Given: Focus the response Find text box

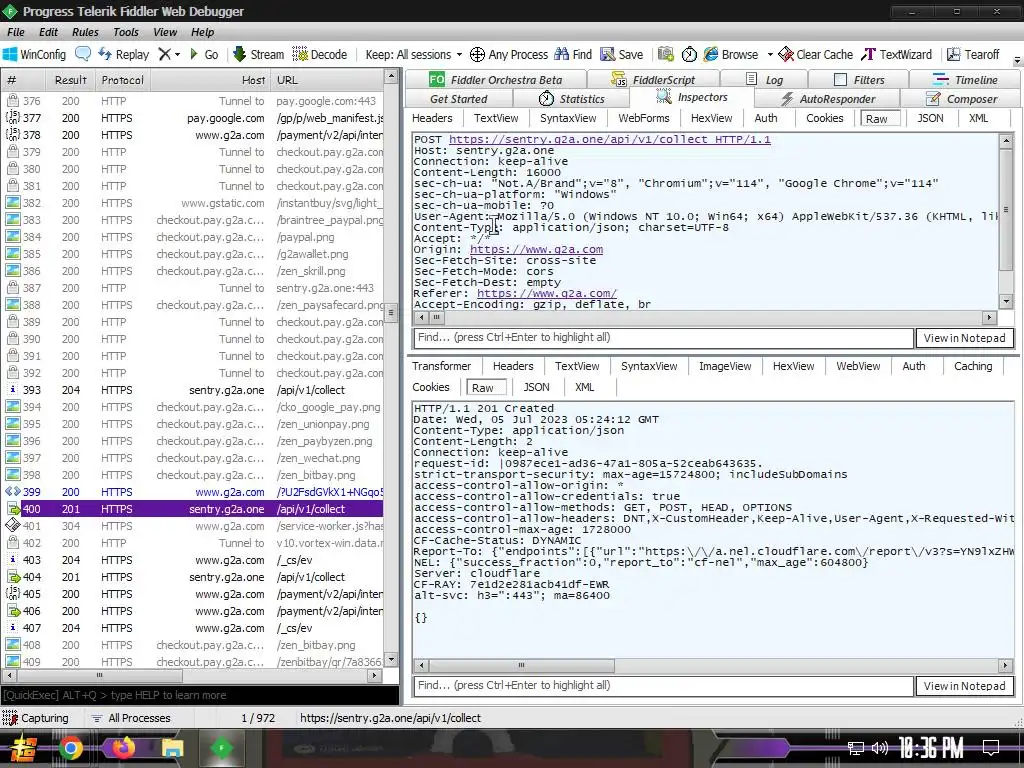Looking at the screenshot, I should click(664, 686).
